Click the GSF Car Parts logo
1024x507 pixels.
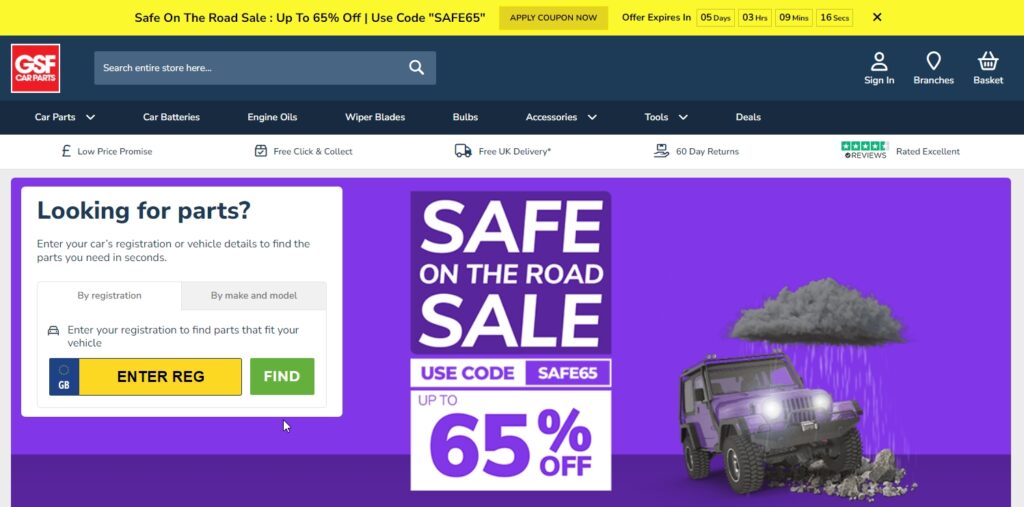(35, 68)
